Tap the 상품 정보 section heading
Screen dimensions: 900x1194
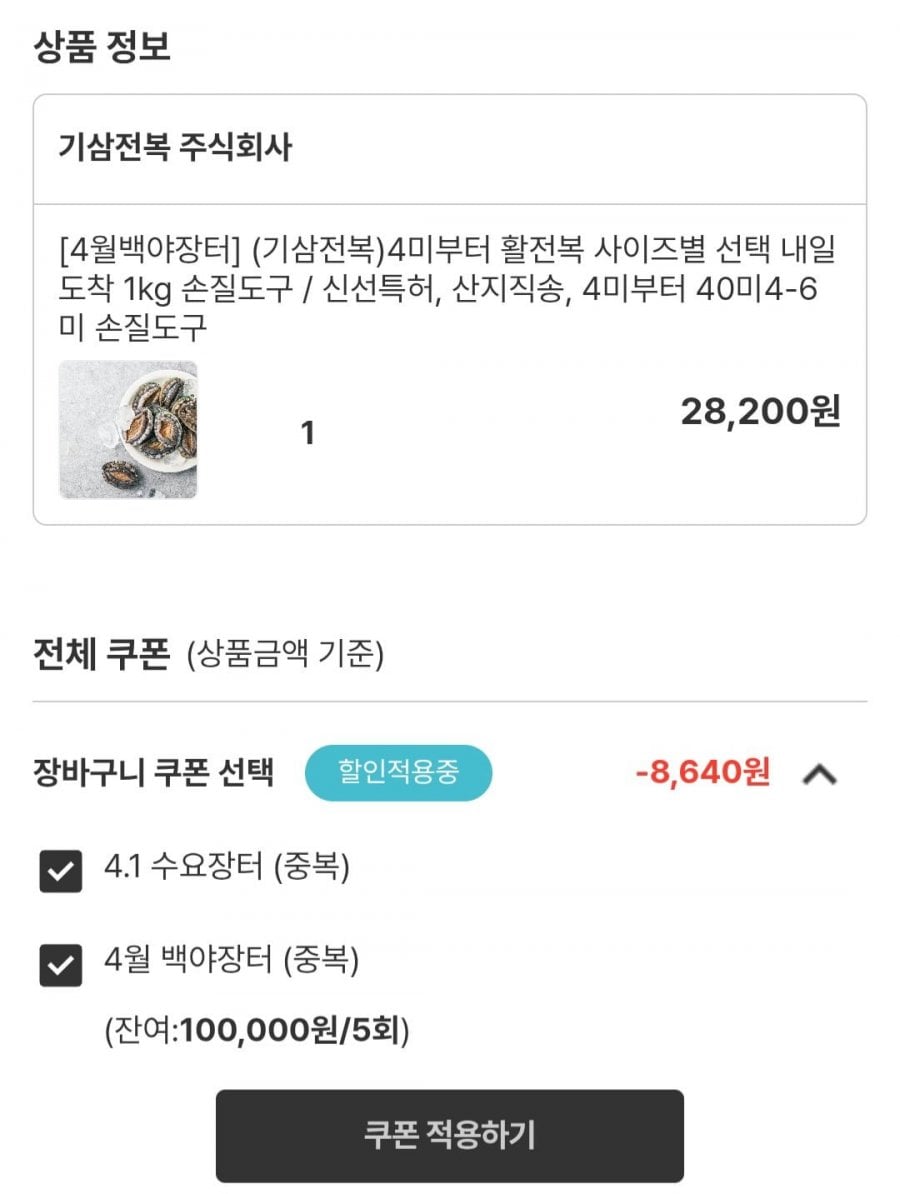[x=102, y=46]
